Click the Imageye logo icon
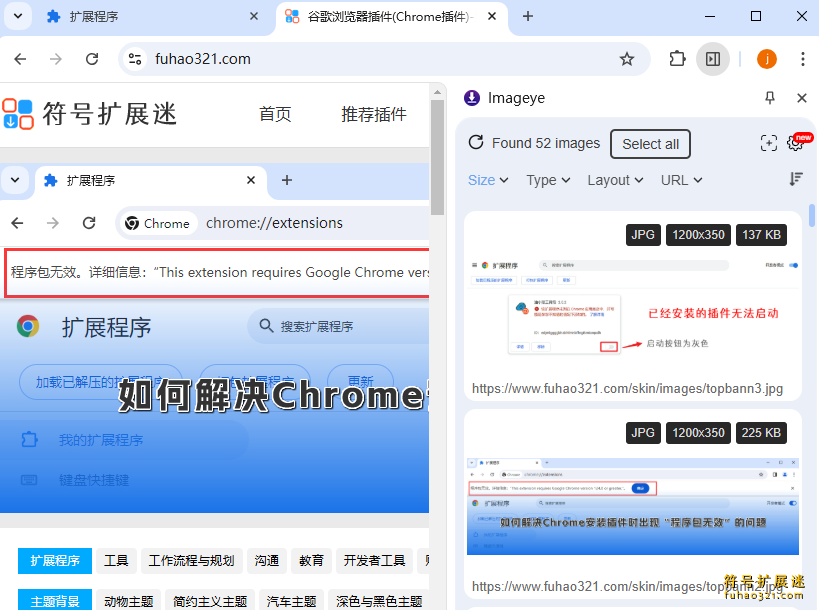This screenshot has width=819, height=610. click(472, 98)
